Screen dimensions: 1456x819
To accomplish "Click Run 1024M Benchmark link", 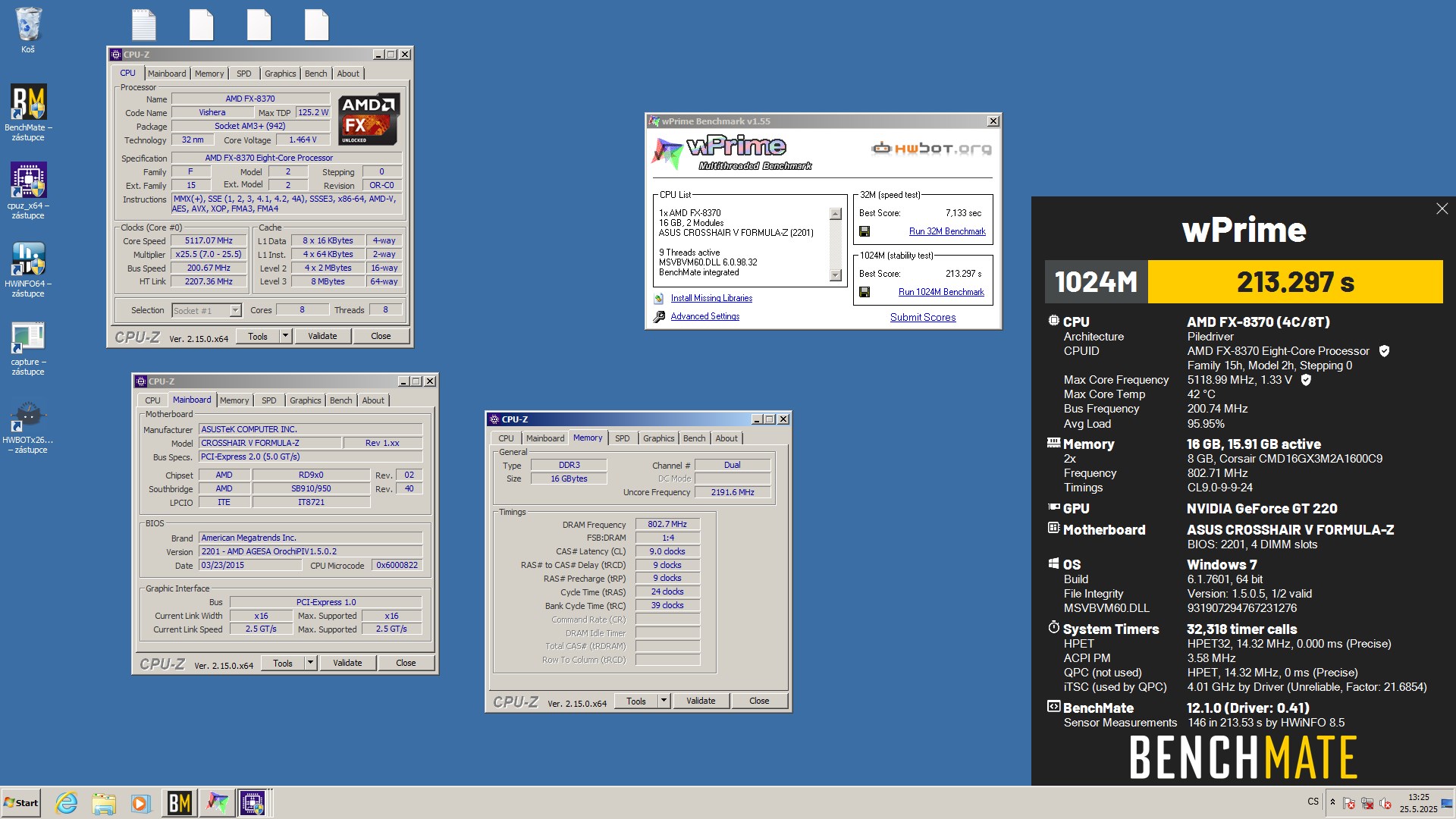I will pyautogui.click(x=941, y=292).
